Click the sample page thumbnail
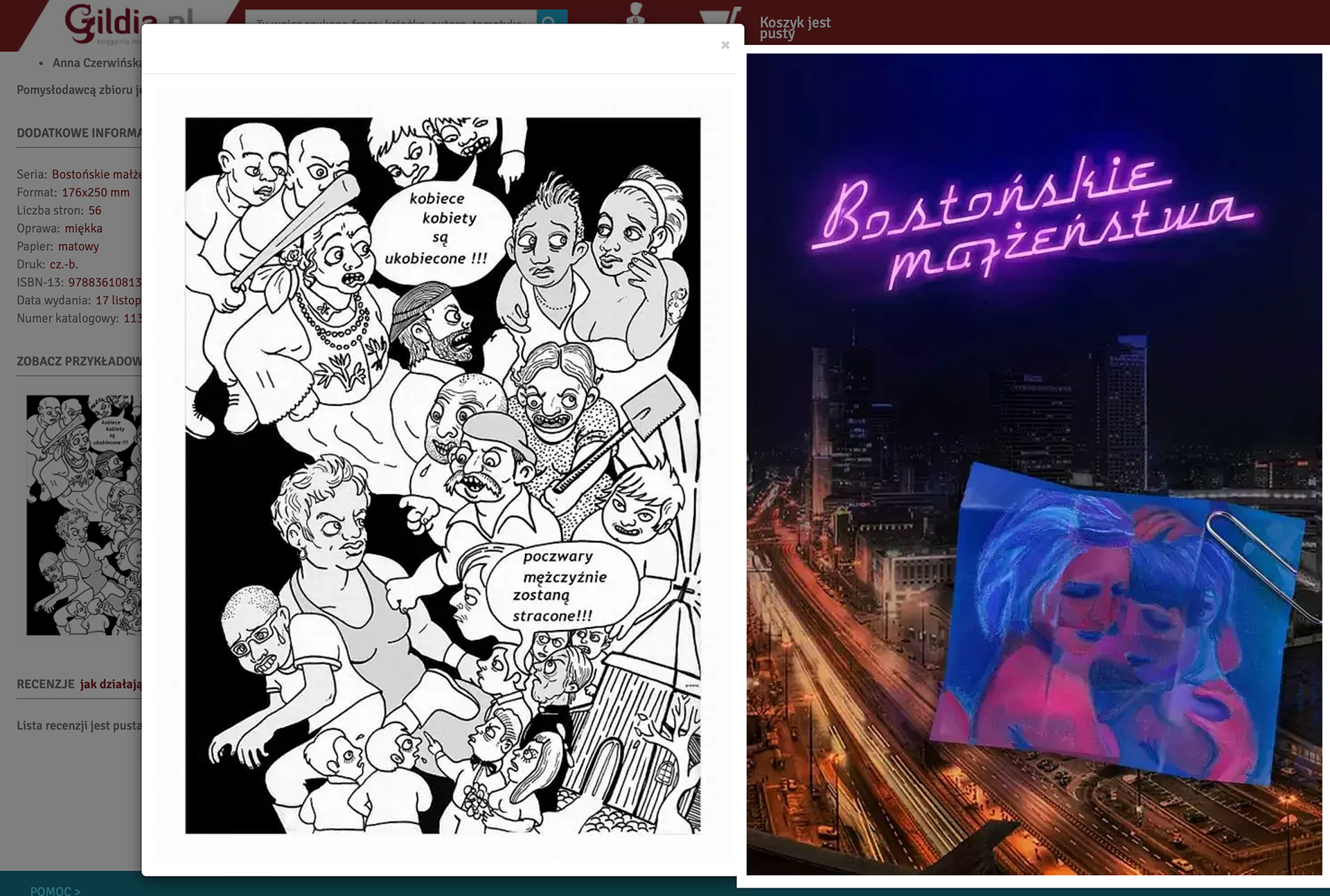The height and width of the screenshot is (896, 1330). coord(84,514)
